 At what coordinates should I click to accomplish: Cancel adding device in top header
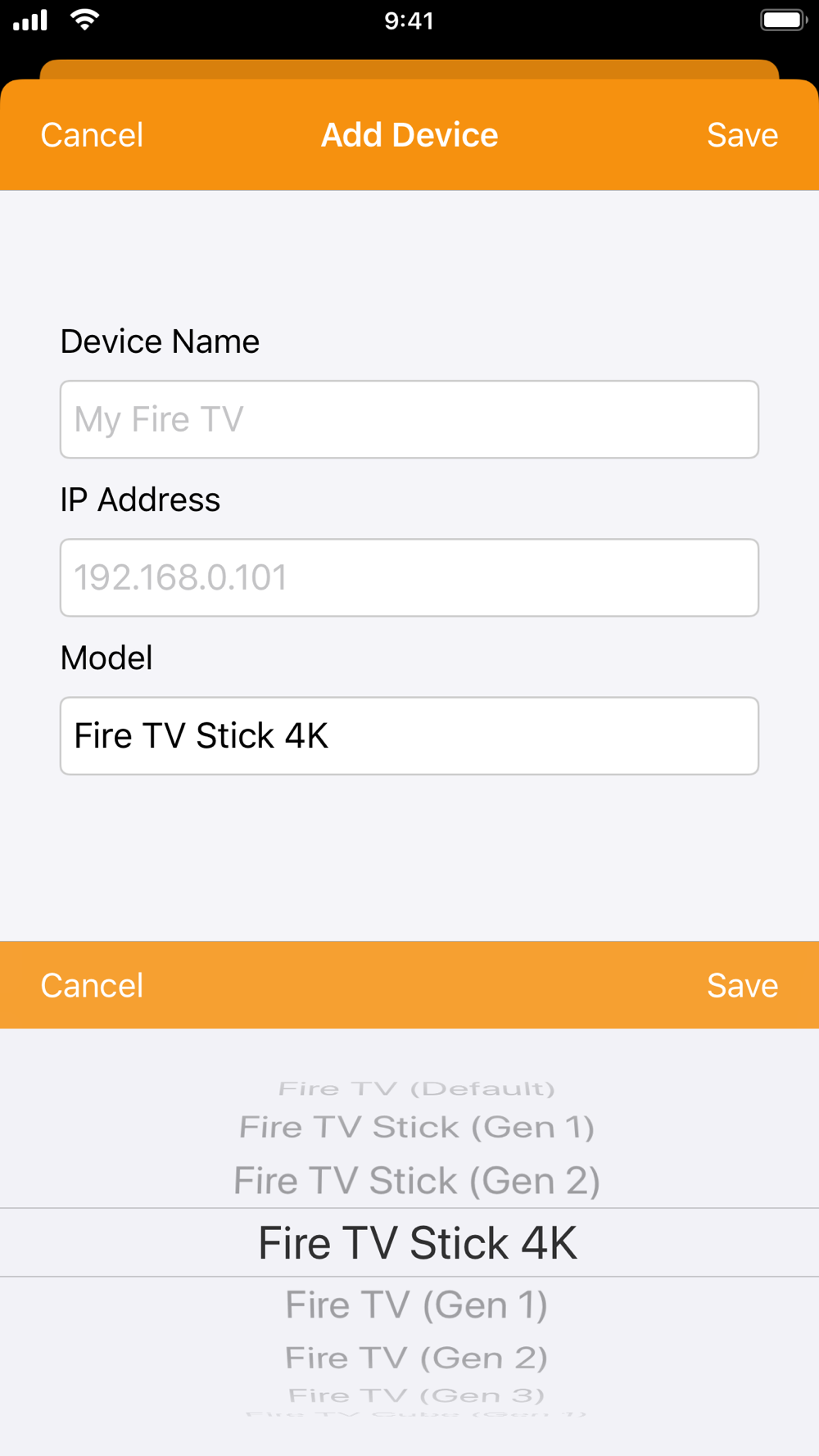coord(92,135)
